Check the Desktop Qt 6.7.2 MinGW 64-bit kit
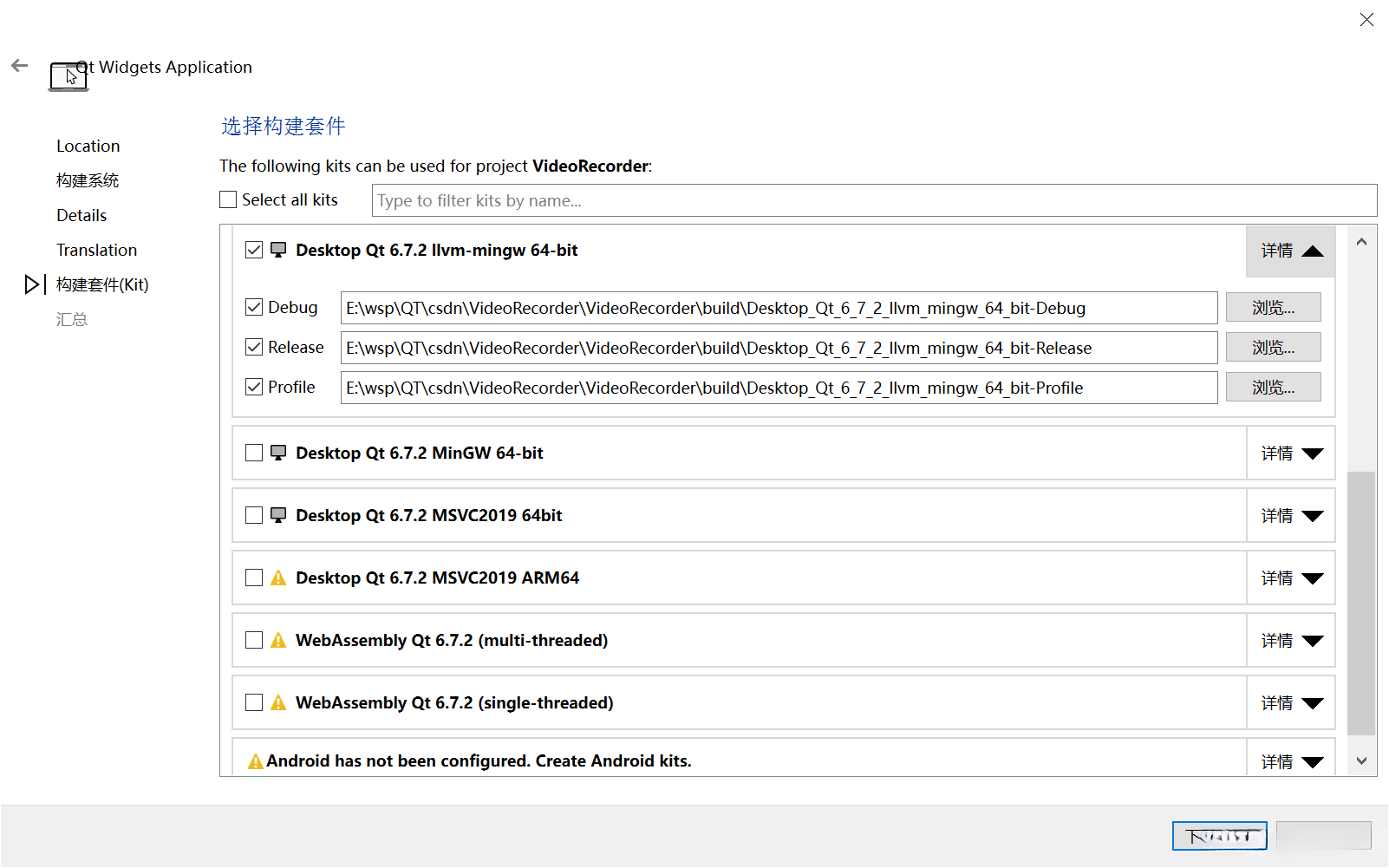 tap(254, 453)
